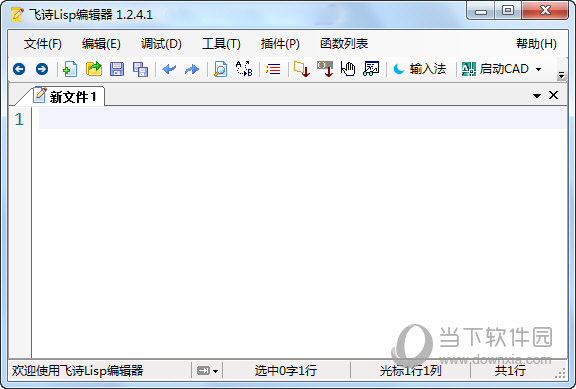Create a new file with toolbar icon
576x389 pixels.
coord(70,69)
